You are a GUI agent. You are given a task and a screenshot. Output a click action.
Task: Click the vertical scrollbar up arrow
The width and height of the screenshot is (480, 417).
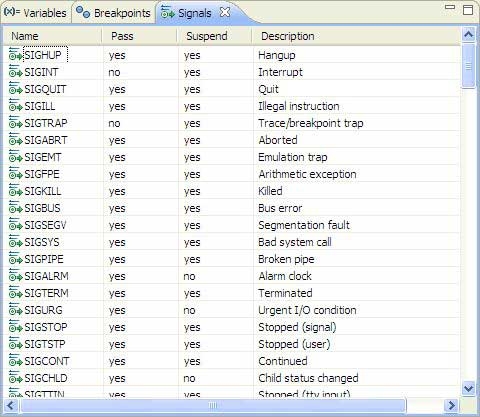tap(469, 35)
